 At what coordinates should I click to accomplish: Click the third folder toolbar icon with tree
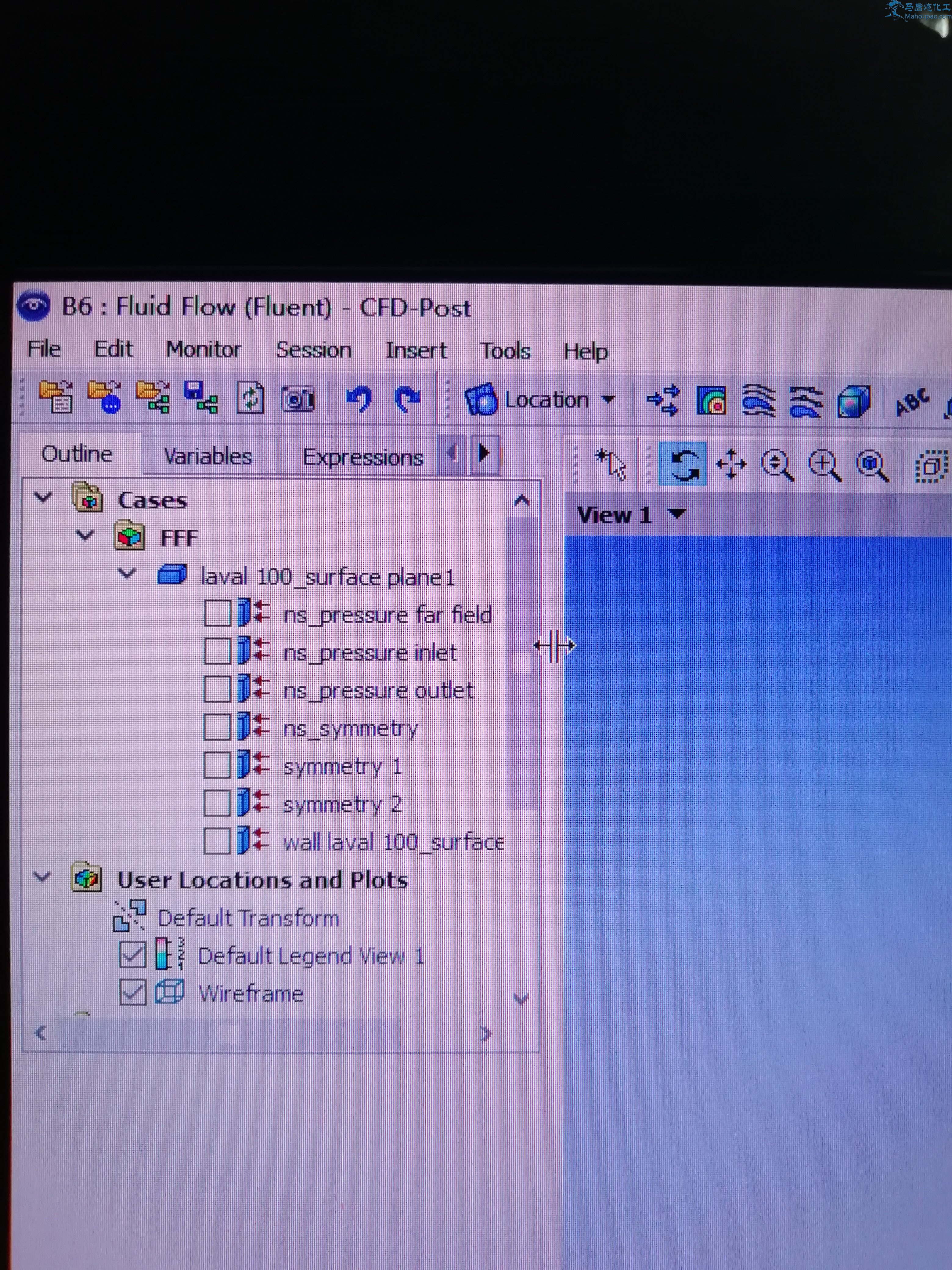[x=153, y=397]
